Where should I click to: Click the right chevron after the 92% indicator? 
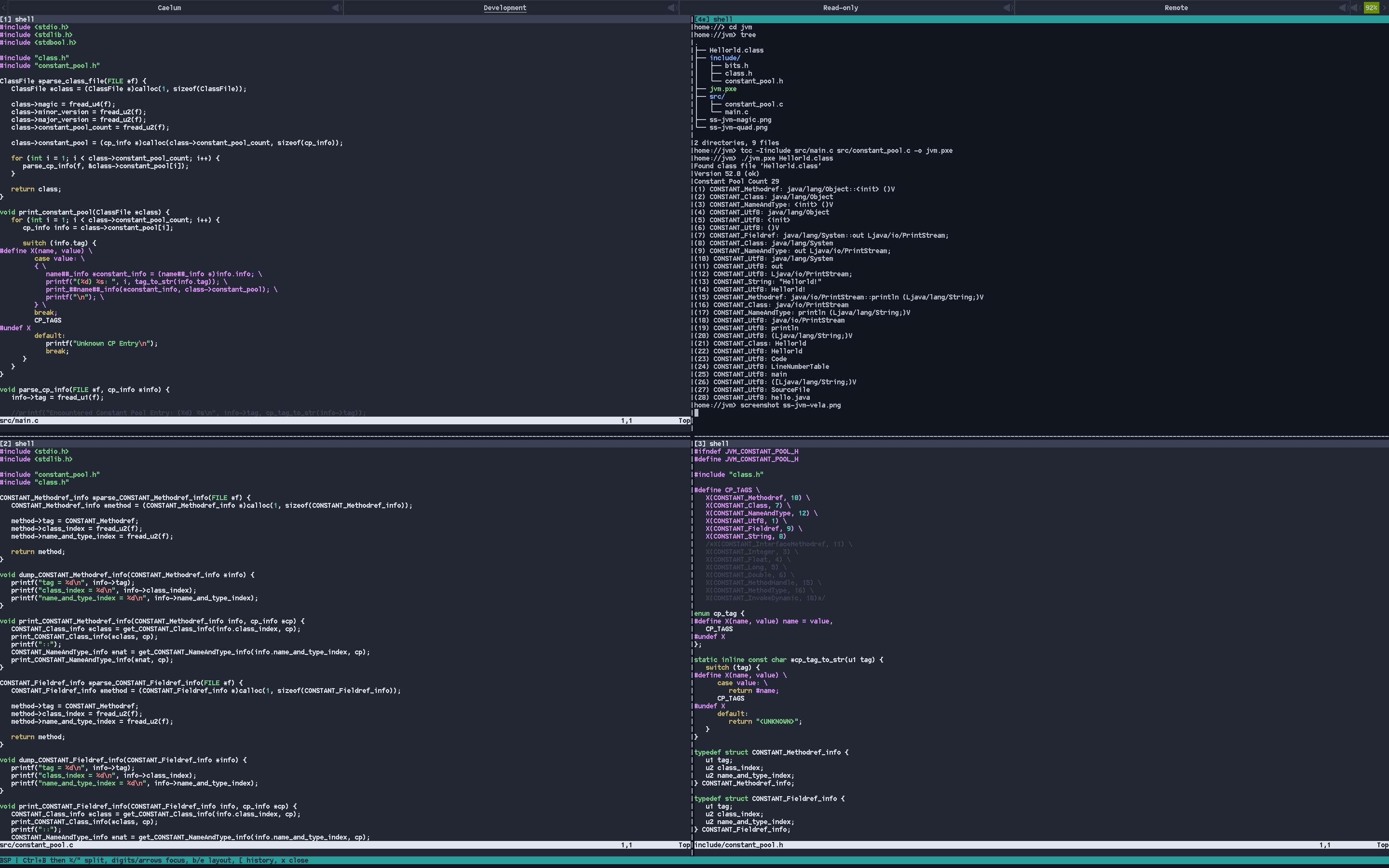pyautogui.click(x=1384, y=7)
